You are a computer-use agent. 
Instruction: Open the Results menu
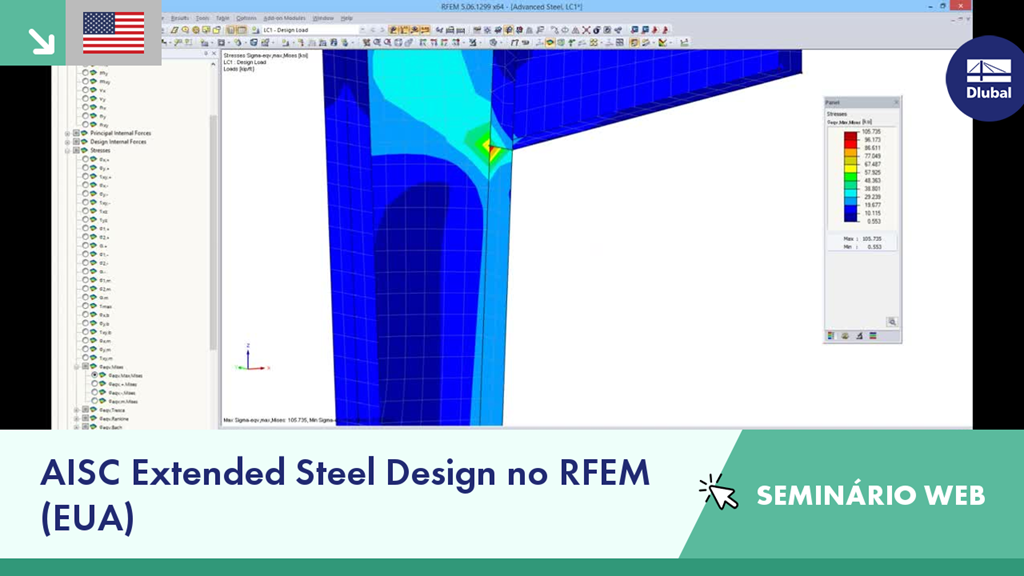(x=180, y=18)
